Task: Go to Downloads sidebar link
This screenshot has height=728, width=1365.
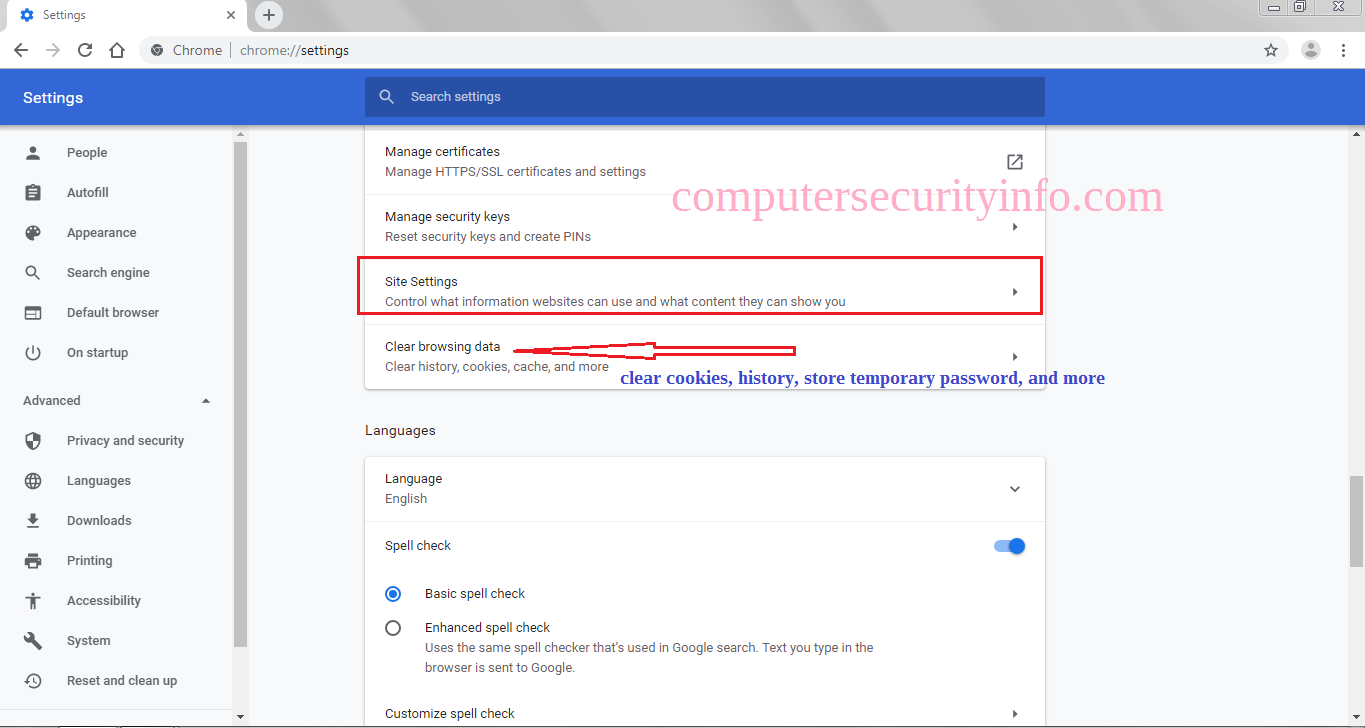Action: coord(99,521)
